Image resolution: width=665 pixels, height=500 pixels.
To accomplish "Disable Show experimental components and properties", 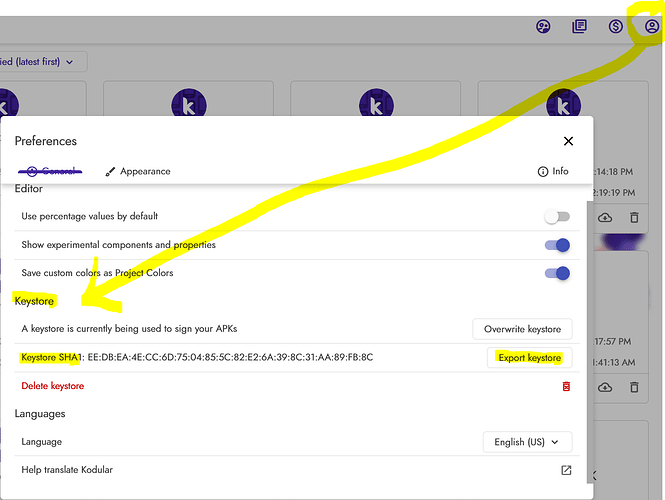I will click(x=557, y=245).
